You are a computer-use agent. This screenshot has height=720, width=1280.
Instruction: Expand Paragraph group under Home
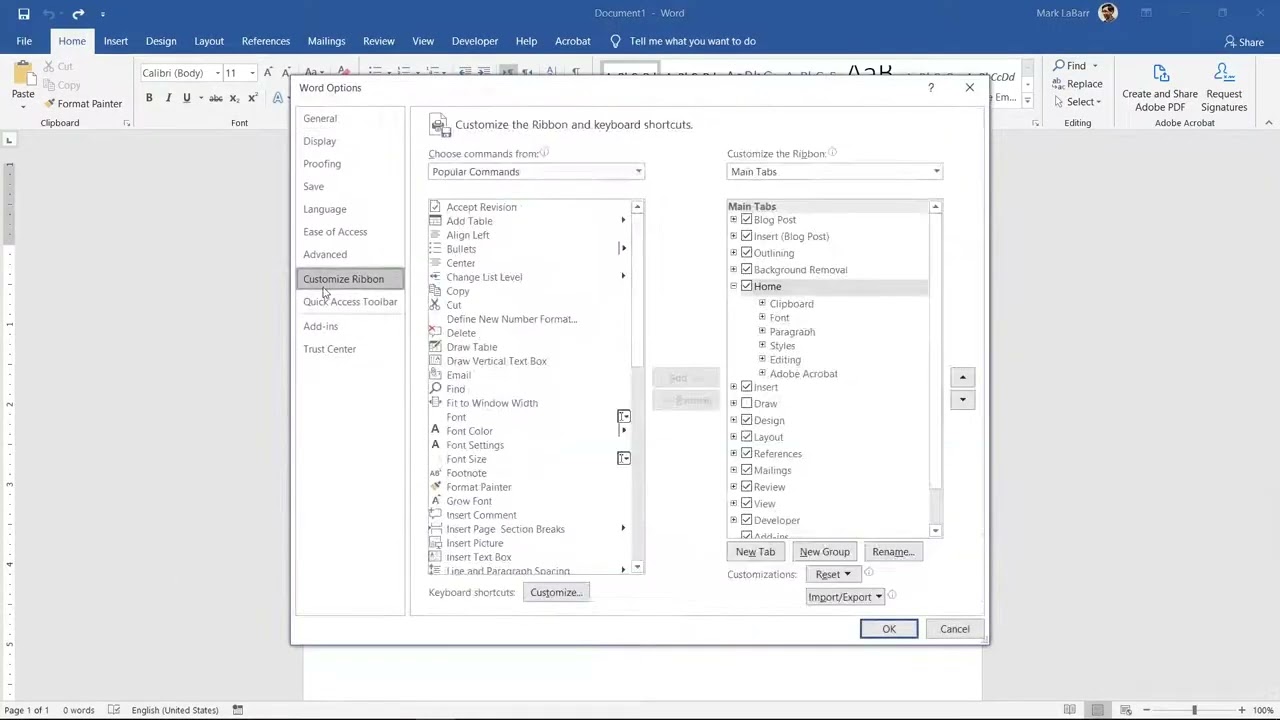pos(762,331)
